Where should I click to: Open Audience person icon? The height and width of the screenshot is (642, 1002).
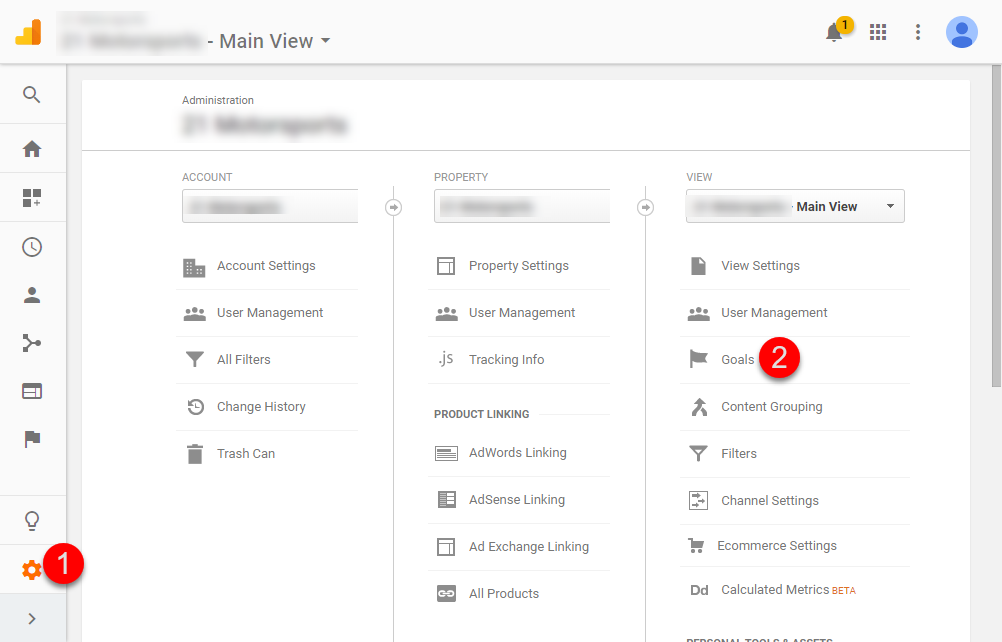[x=32, y=295]
